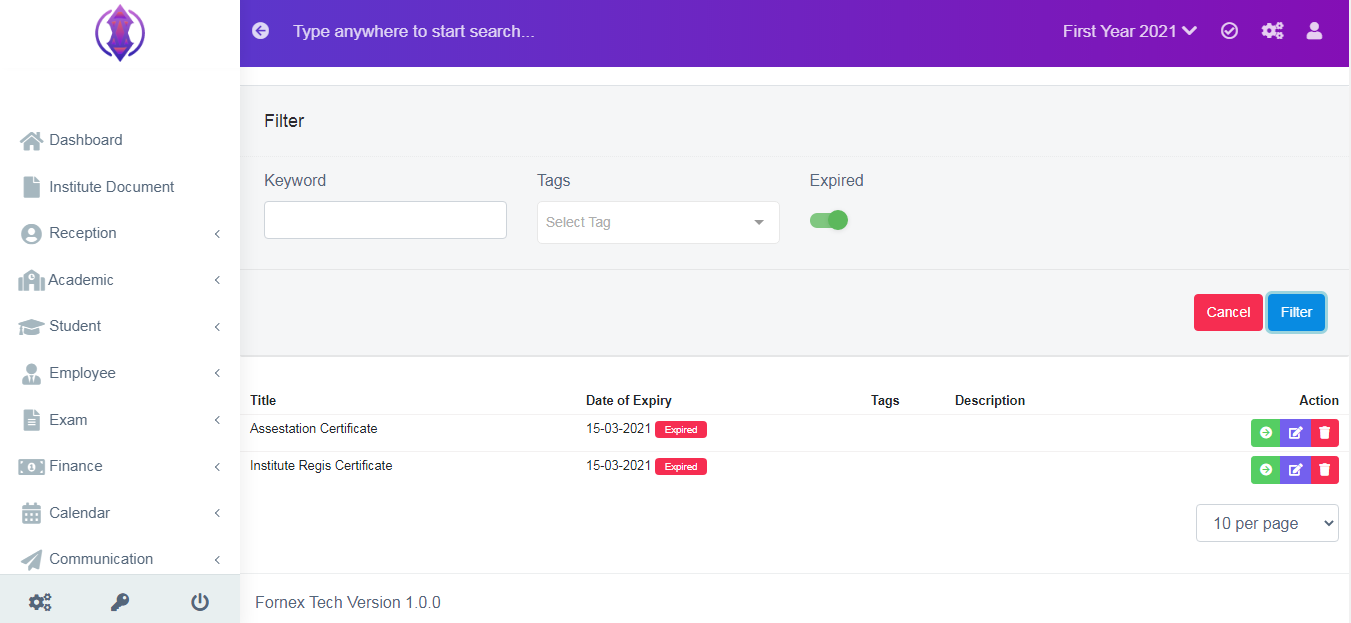Edit the Institute Regis Certificate row

[x=1295, y=470]
